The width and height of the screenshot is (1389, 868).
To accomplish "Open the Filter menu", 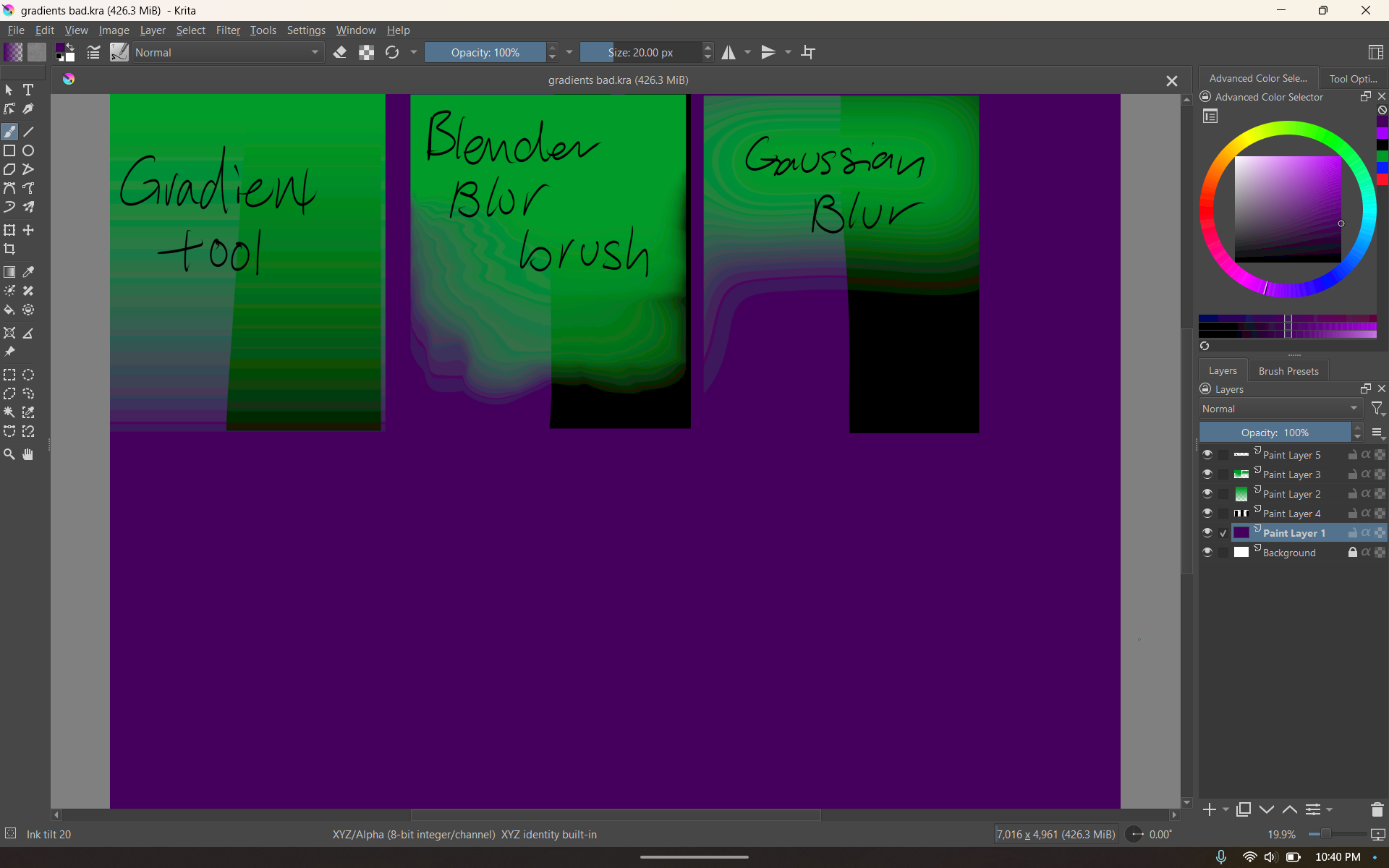I will (227, 30).
